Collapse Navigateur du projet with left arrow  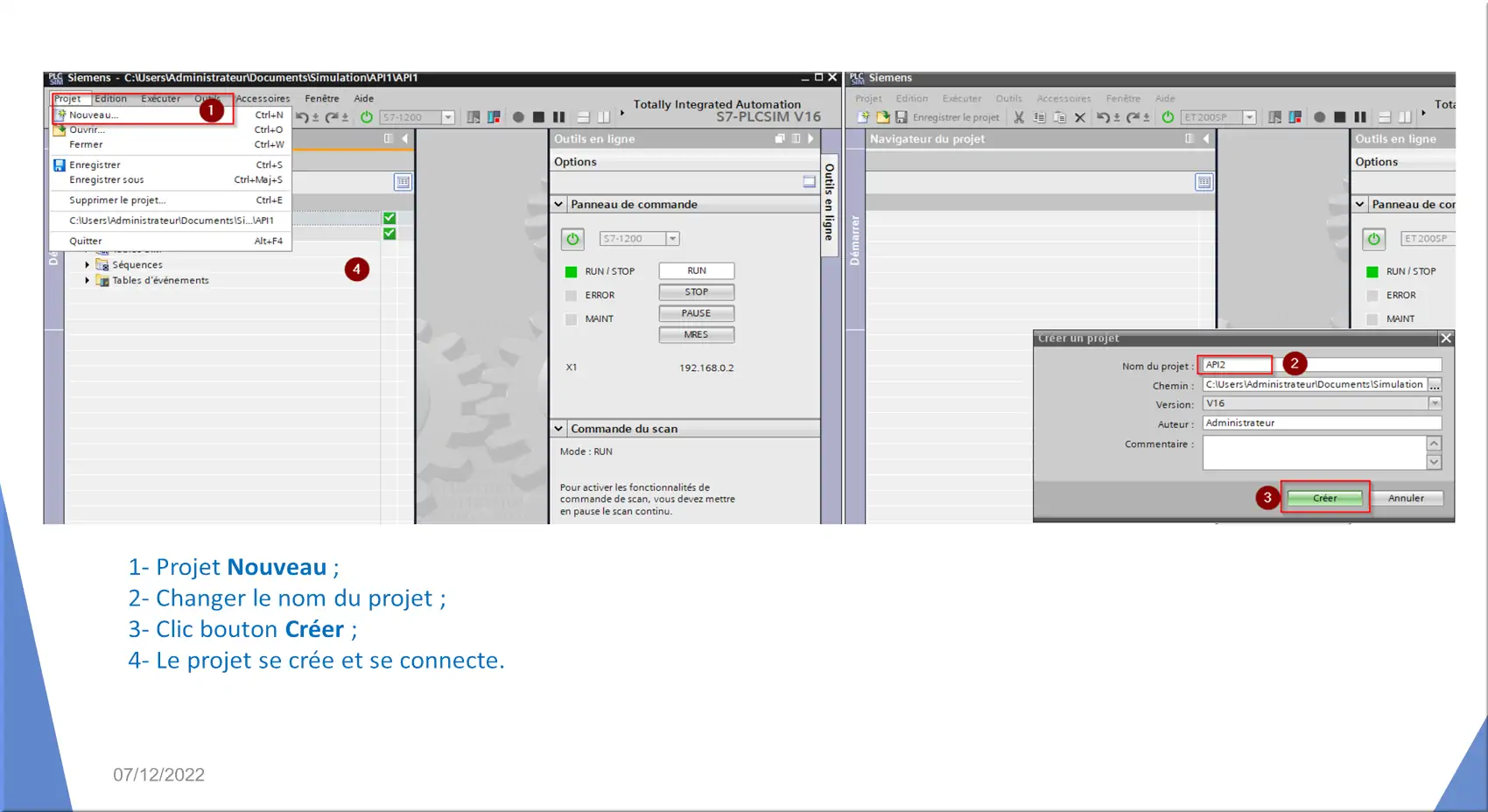pos(1206,138)
